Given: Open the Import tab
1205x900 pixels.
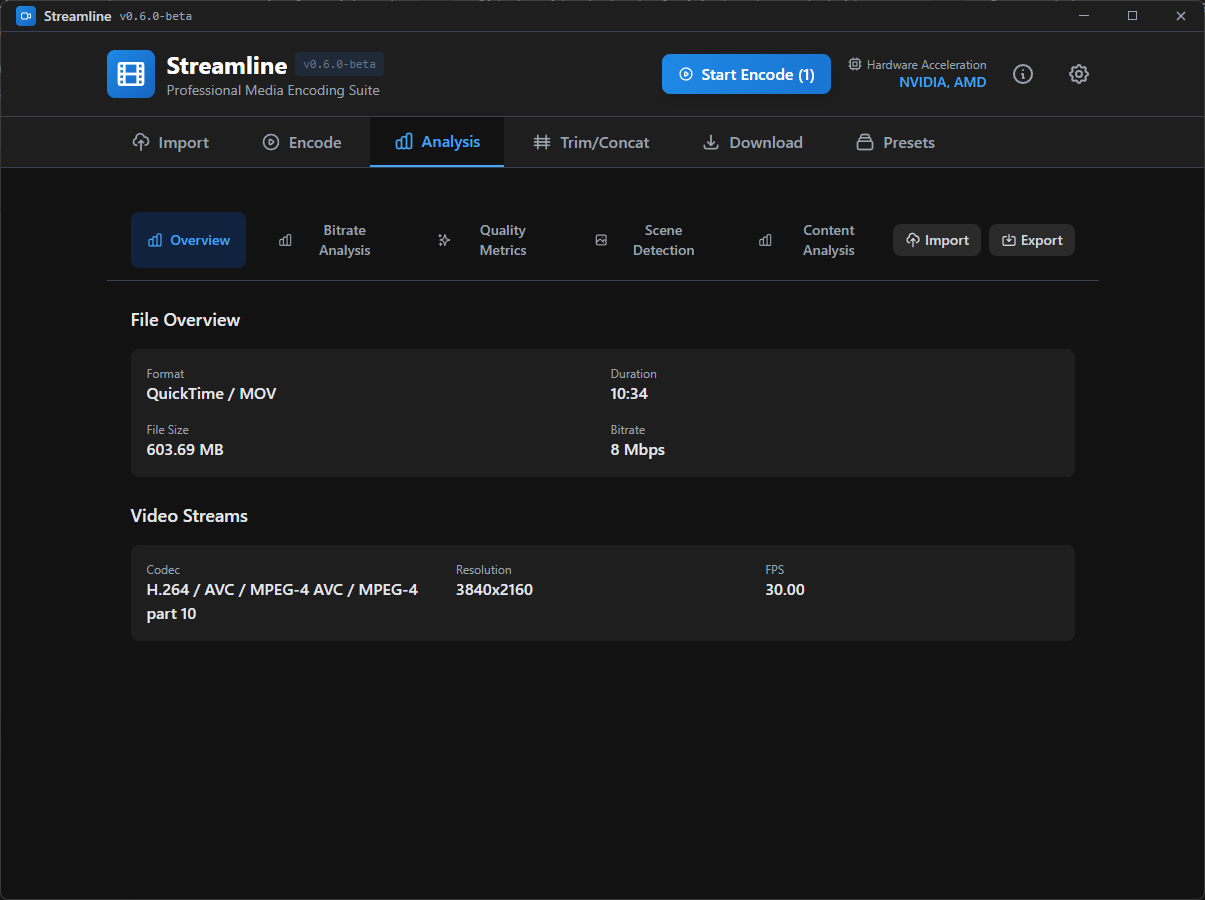Looking at the screenshot, I should 170,142.
